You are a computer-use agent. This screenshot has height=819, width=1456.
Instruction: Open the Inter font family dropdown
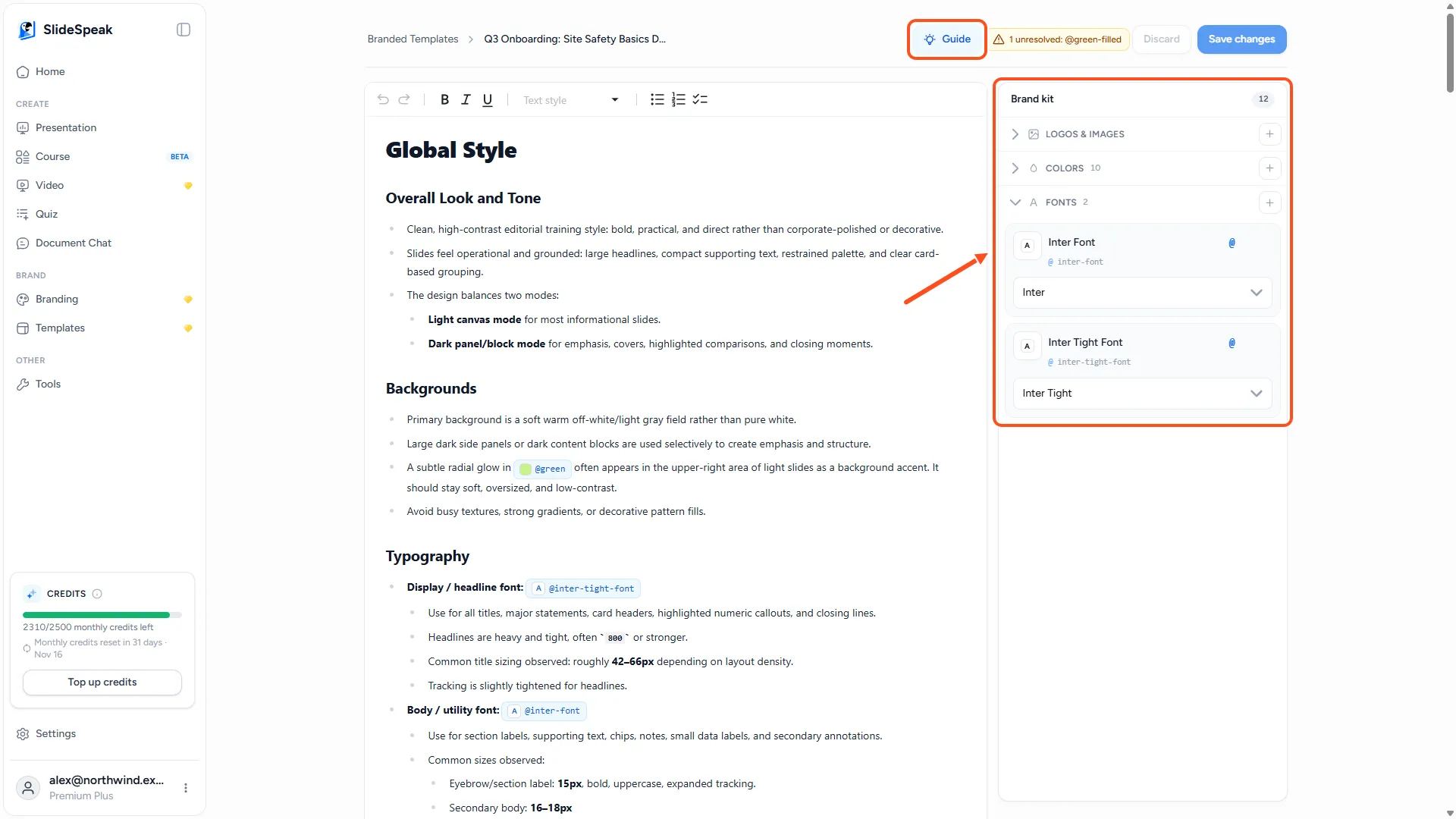[x=1142, y=293]
